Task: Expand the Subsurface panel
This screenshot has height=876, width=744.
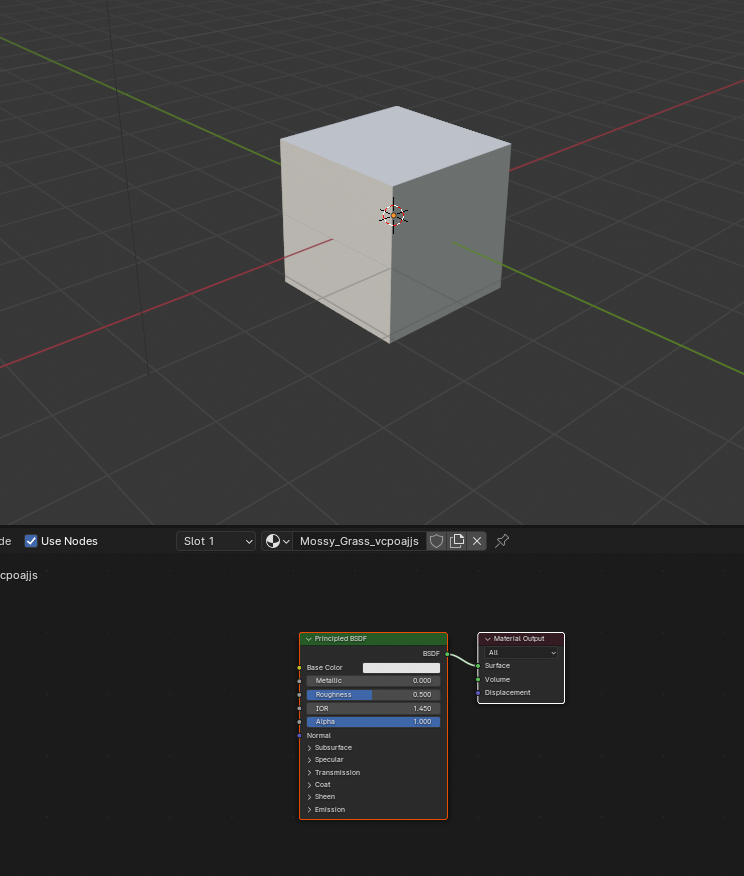Action: tap(330, 747)
